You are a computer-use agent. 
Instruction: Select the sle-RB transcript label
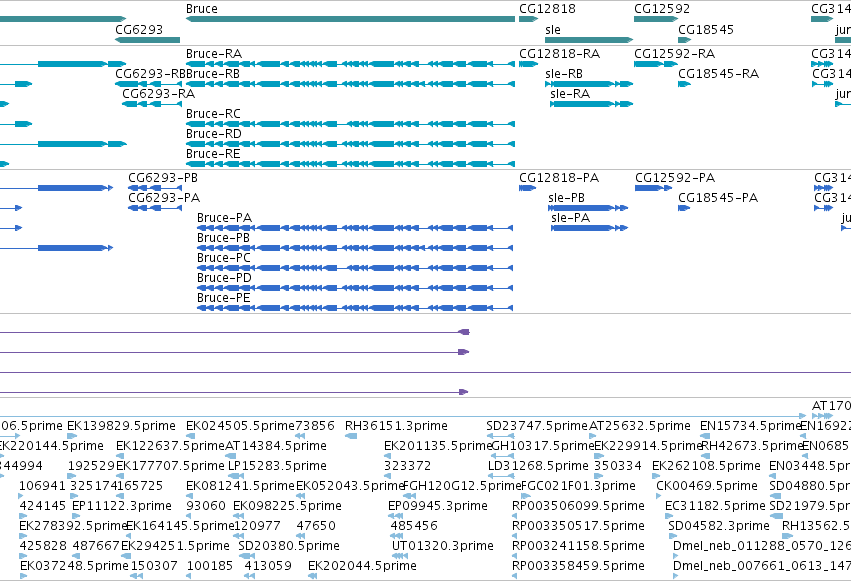[564, 74]
